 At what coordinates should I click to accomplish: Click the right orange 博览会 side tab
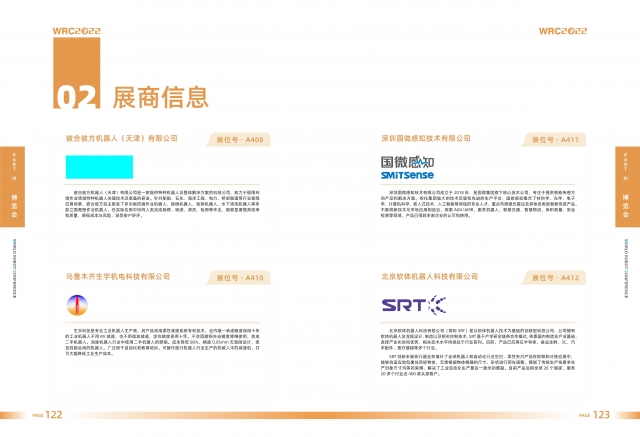(628, 177)
